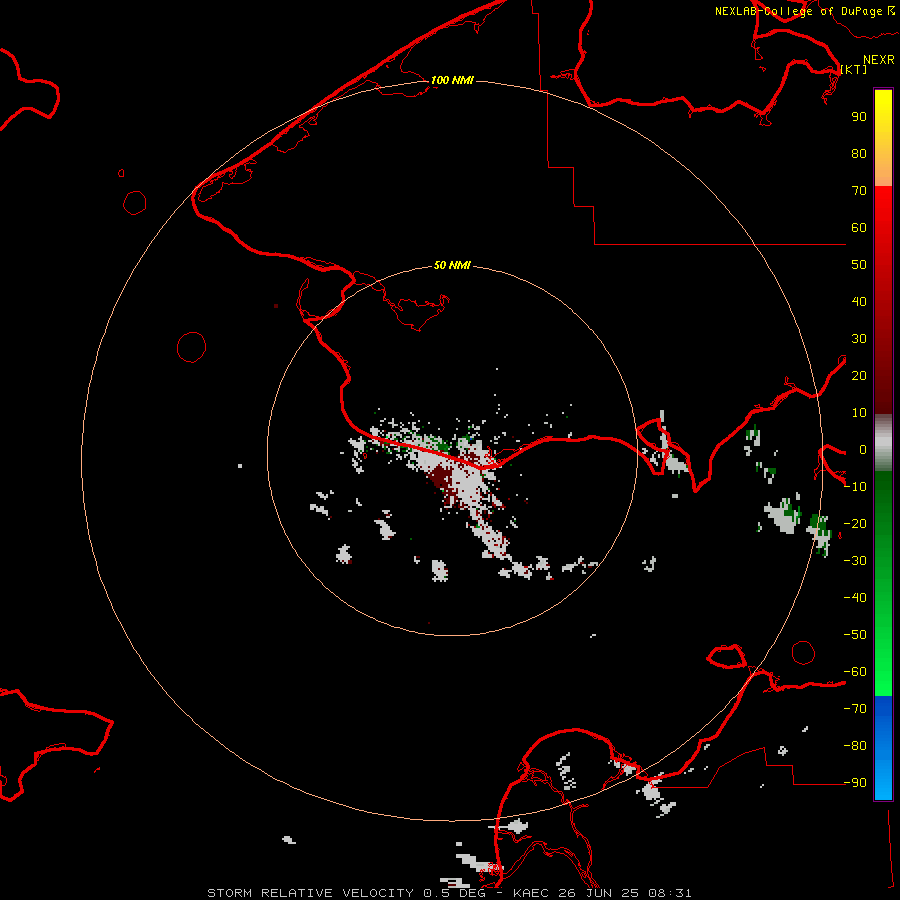The image size is (900, 900).
Task: Click the 30 value on velocity scale
Action: coord(859,339)
